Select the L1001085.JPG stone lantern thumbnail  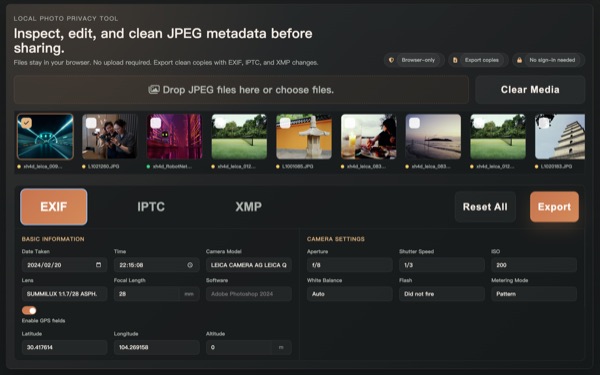[304, 137]
